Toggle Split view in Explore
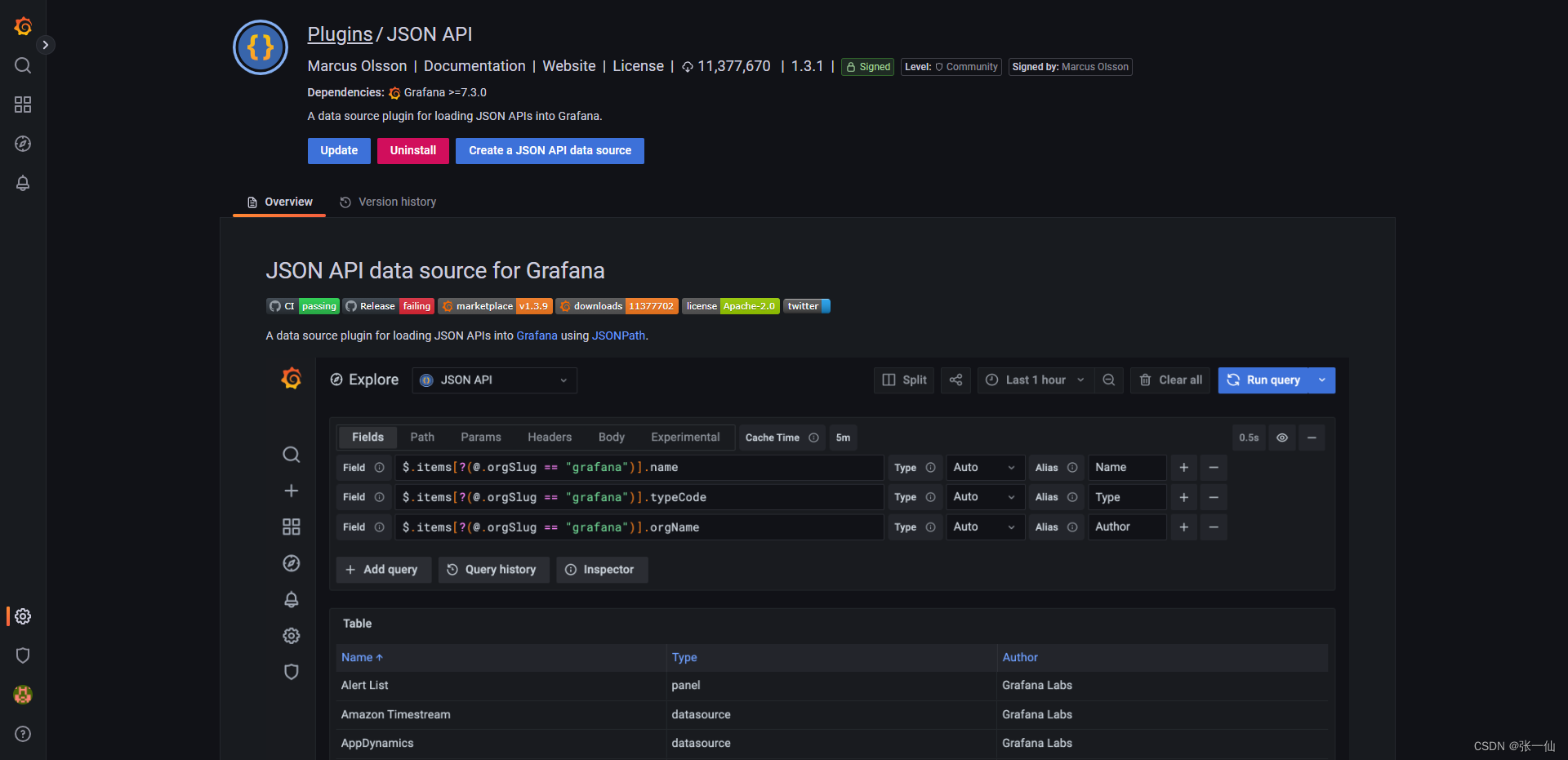The image size is (1568, 760). coord(903,380)
